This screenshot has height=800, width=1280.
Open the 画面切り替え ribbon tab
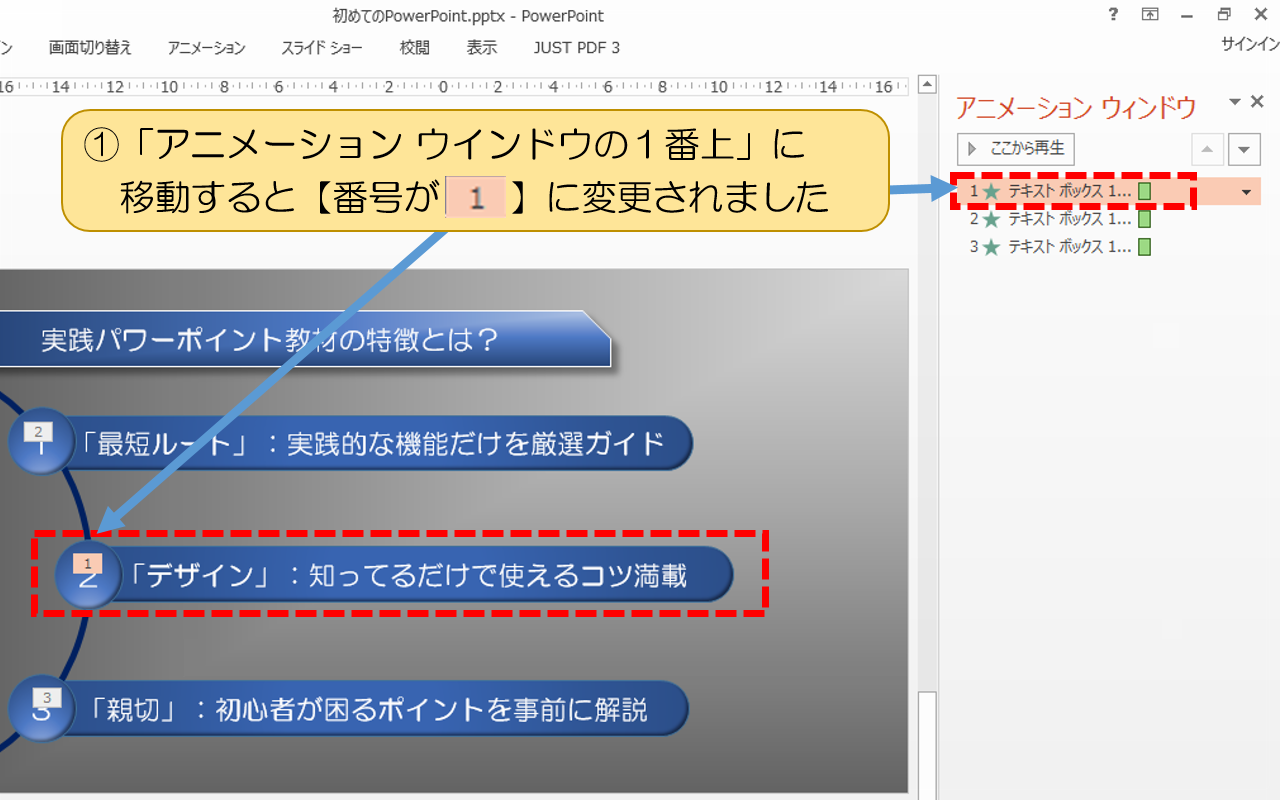(x=90, y=47)
